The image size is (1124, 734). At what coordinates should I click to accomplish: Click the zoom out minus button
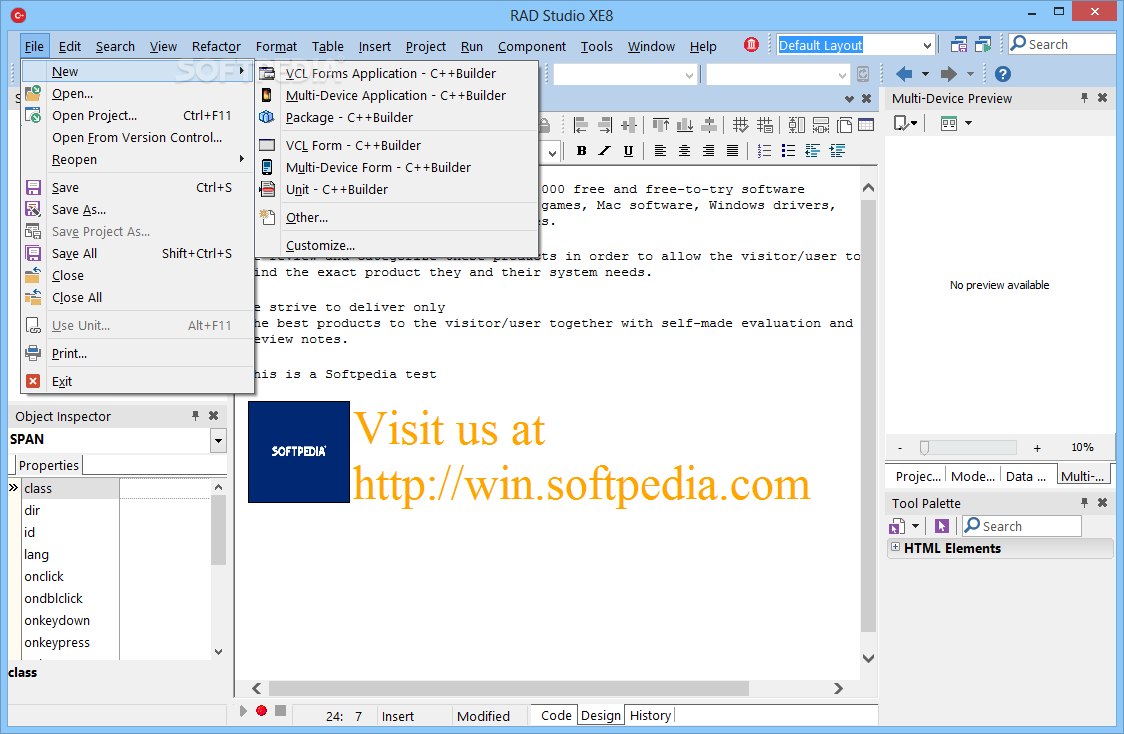coord(900,448)
